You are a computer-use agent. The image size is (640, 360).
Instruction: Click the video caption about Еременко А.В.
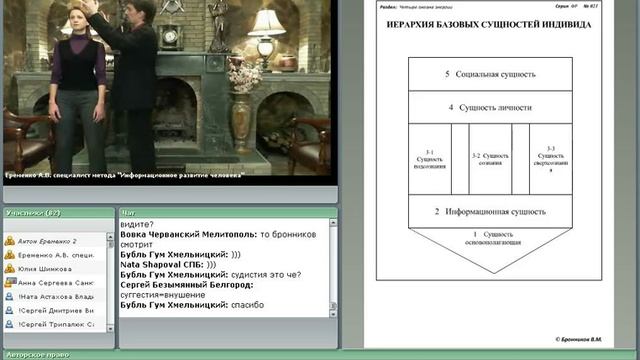[x=125, y=175]
